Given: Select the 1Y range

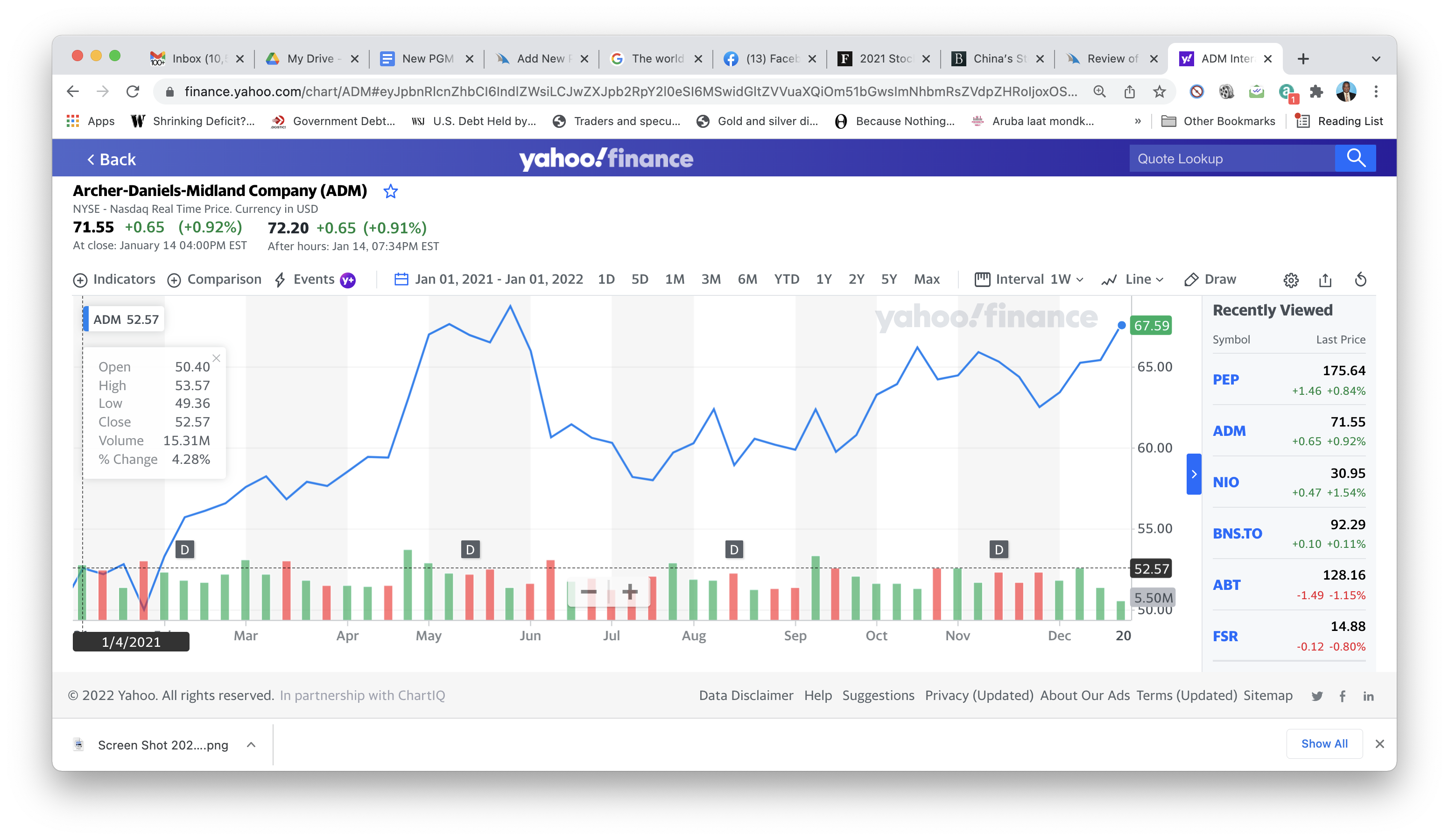Looking at the screenshot, I should tap(823, 280).
